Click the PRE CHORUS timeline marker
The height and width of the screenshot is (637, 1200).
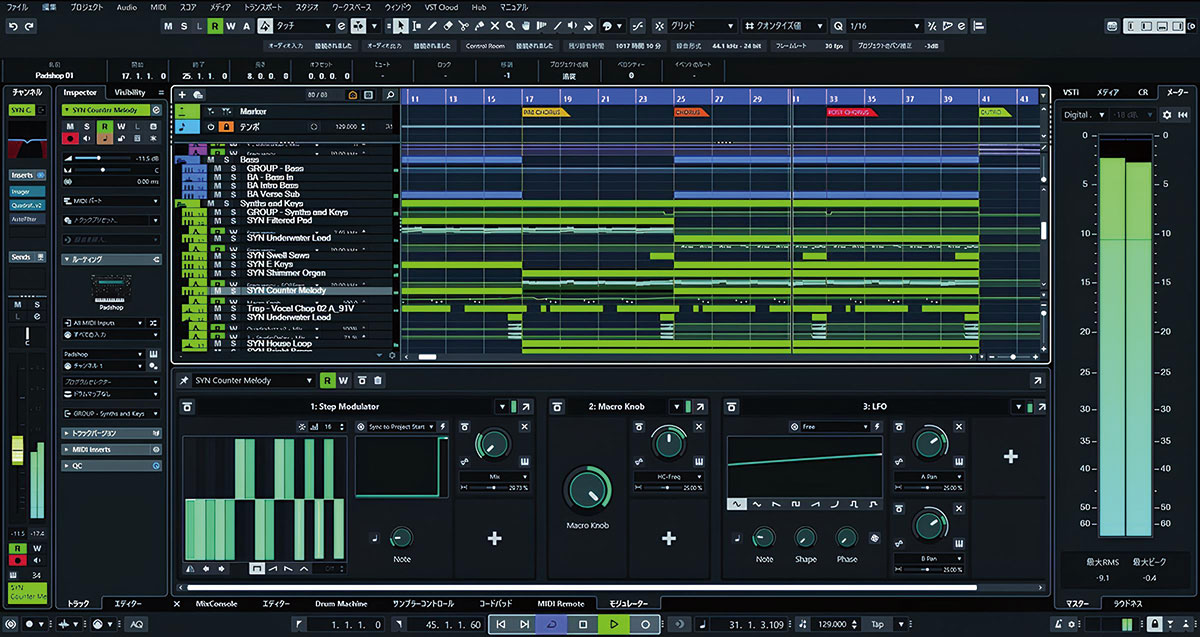545,113
